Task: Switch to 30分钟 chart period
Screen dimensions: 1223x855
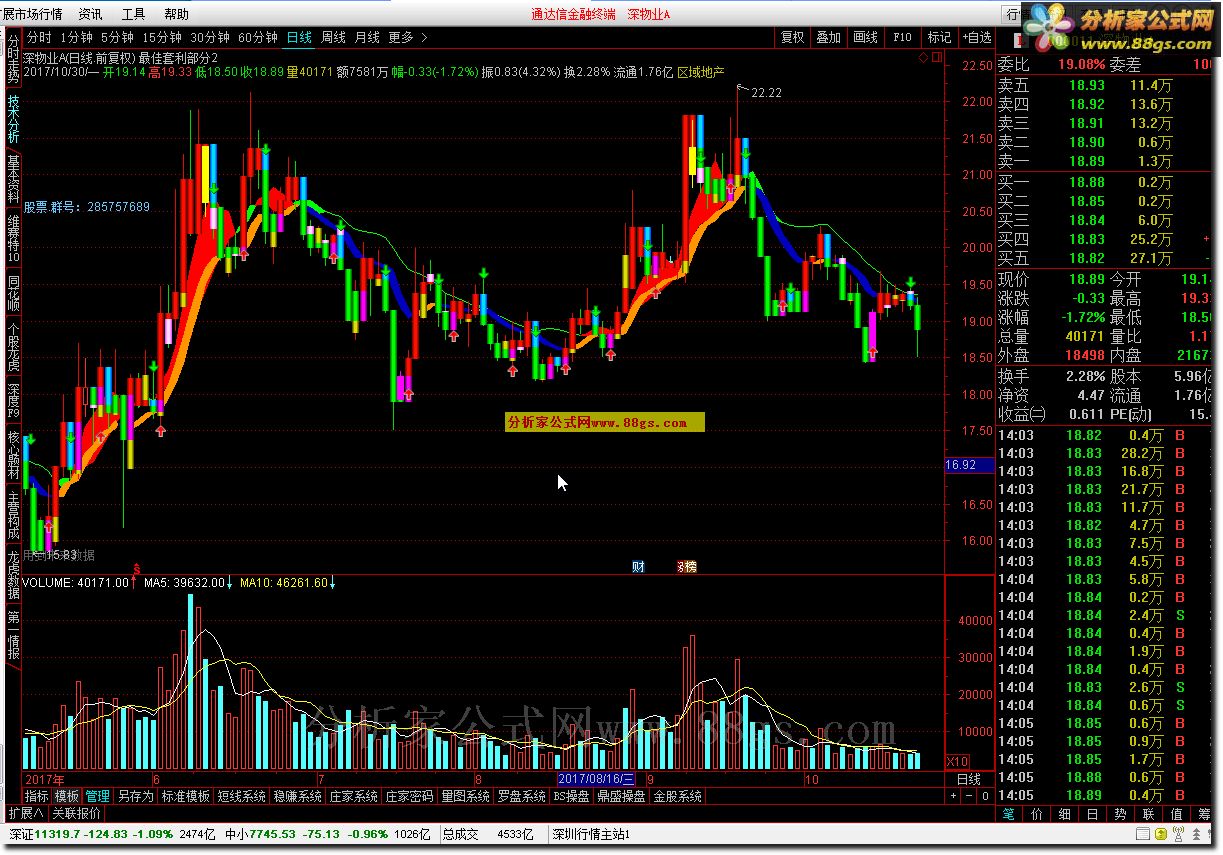Action: [210, 37]
